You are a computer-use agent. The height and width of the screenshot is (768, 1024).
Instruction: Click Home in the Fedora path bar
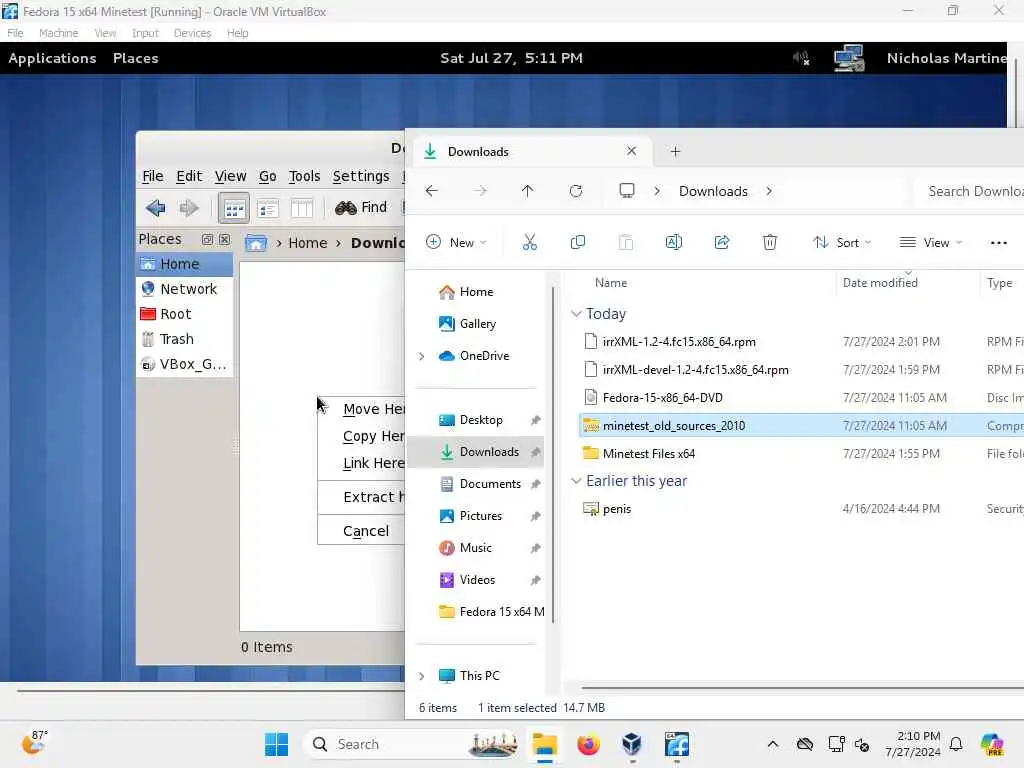(x=308, y=243)
